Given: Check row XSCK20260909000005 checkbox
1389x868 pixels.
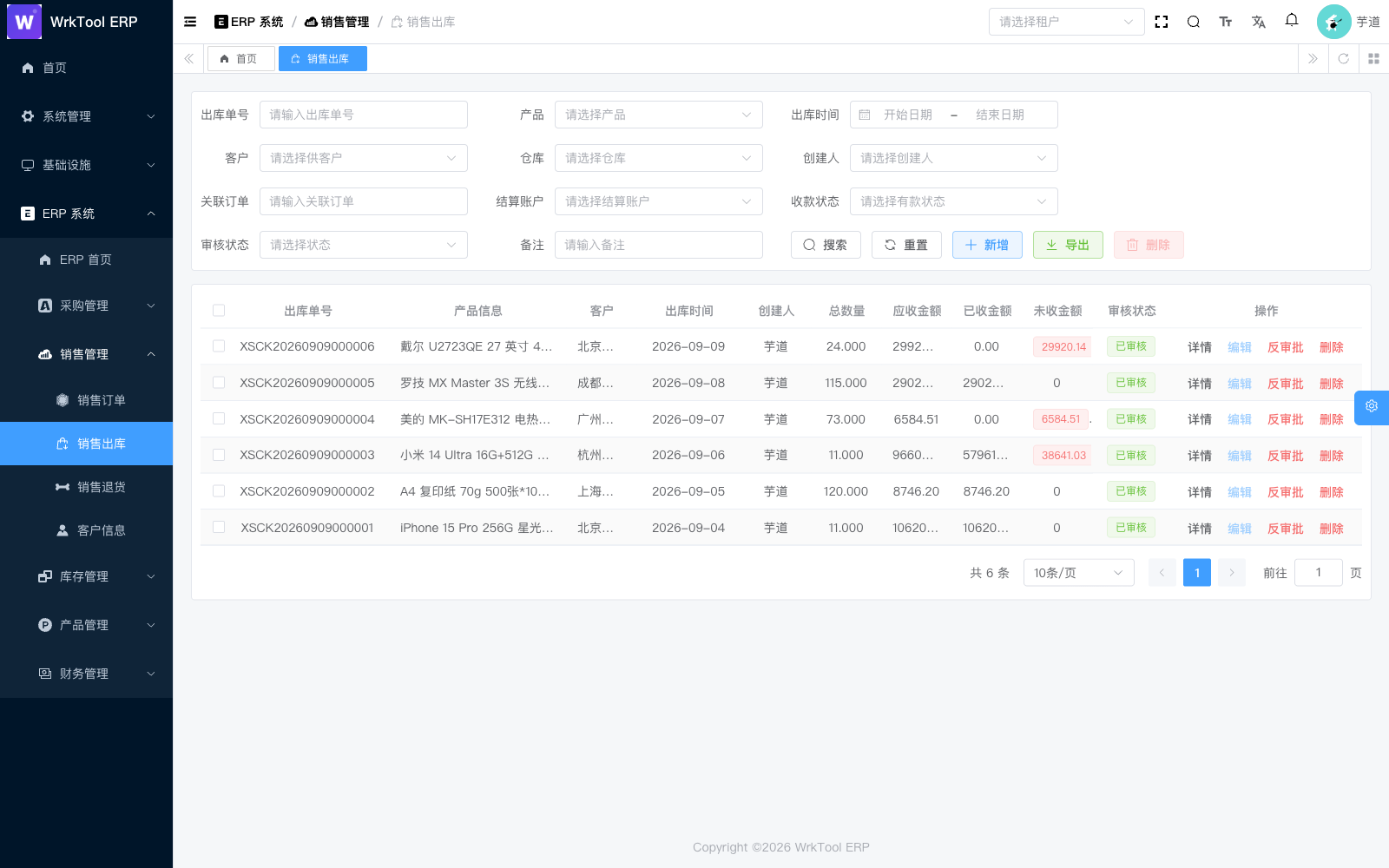Looking at the screenshot, I should [x=219, y=383].
